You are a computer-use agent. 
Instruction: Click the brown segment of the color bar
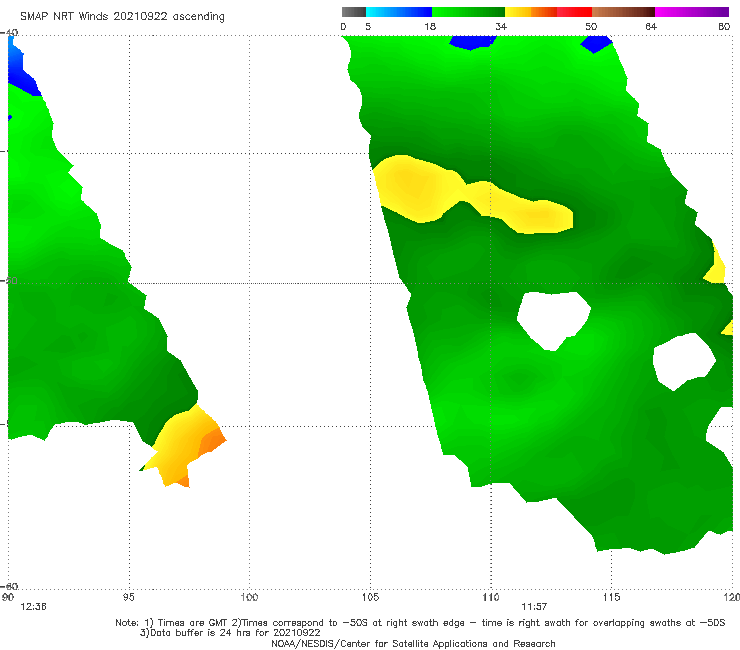tap(623, 12)
